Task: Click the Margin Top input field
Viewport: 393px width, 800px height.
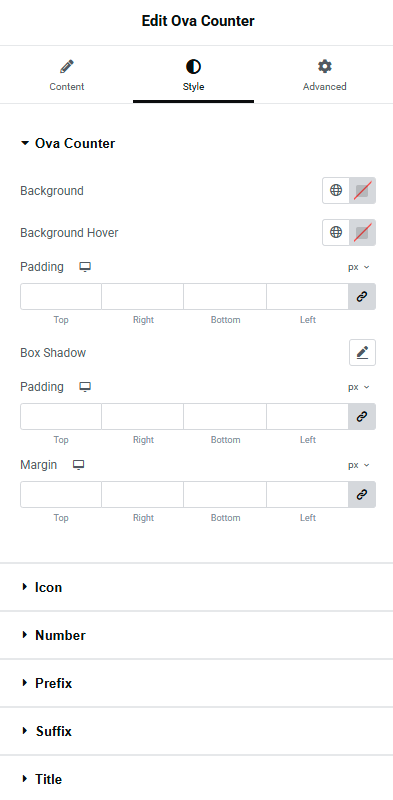Action: 61,494
